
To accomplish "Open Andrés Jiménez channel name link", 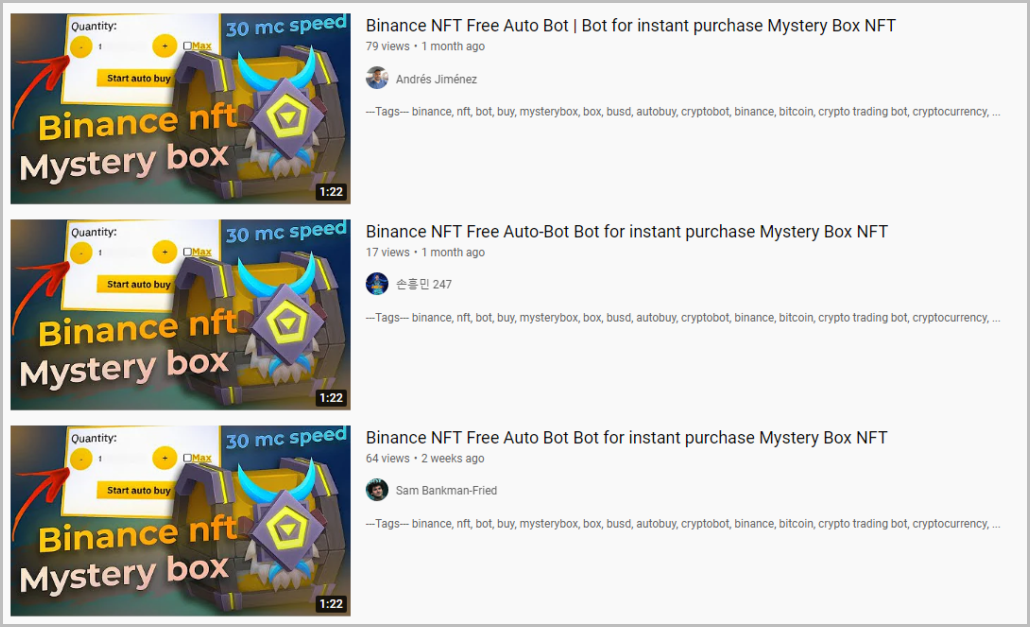I will pos(436,79).
